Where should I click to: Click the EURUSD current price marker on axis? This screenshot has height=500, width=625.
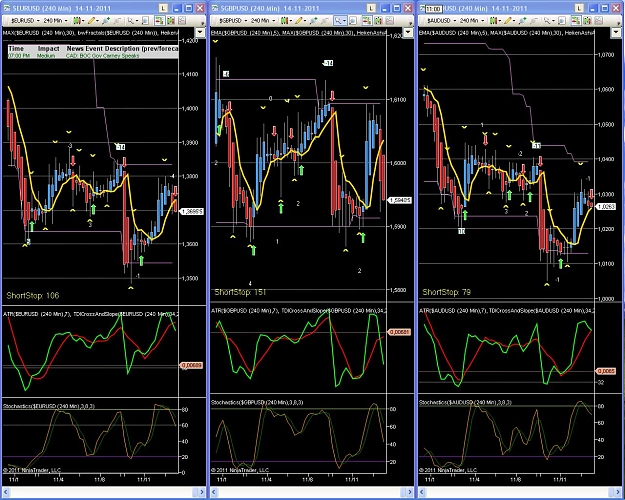(x=192, y=212)
